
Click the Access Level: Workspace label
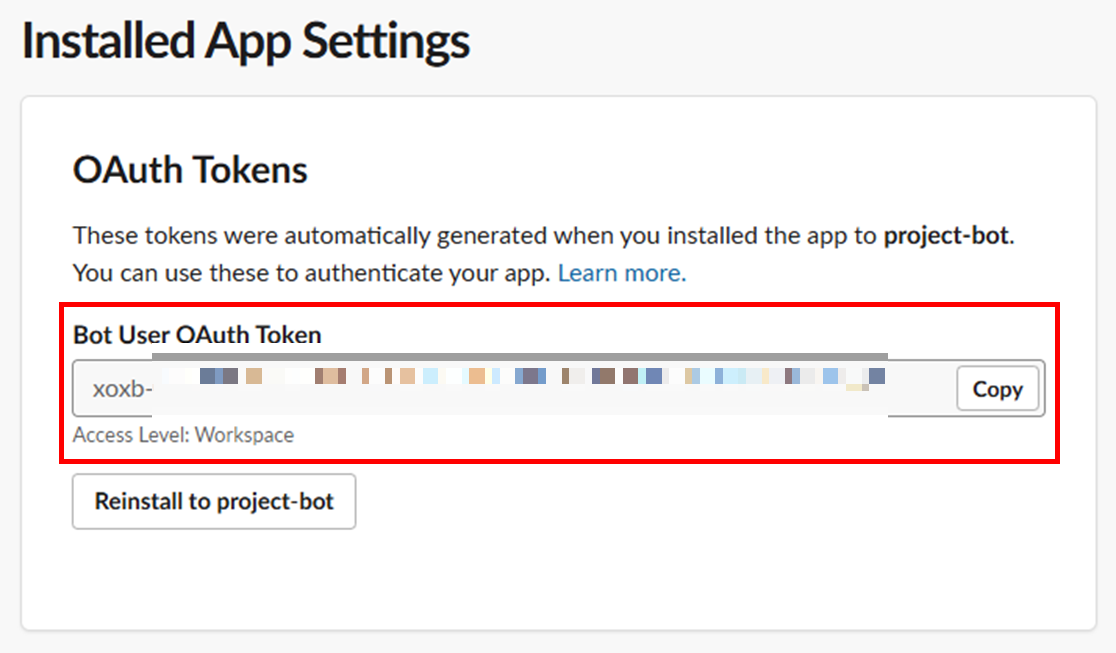pos(183,434)
